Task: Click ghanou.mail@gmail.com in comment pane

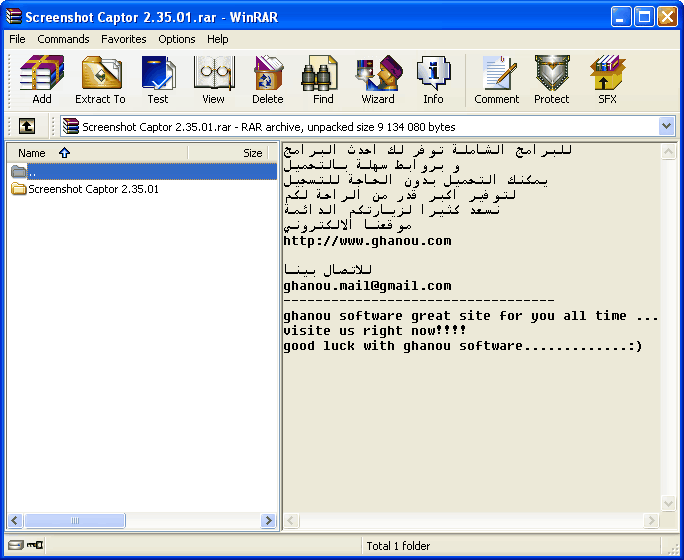Action: pos(367,286)
